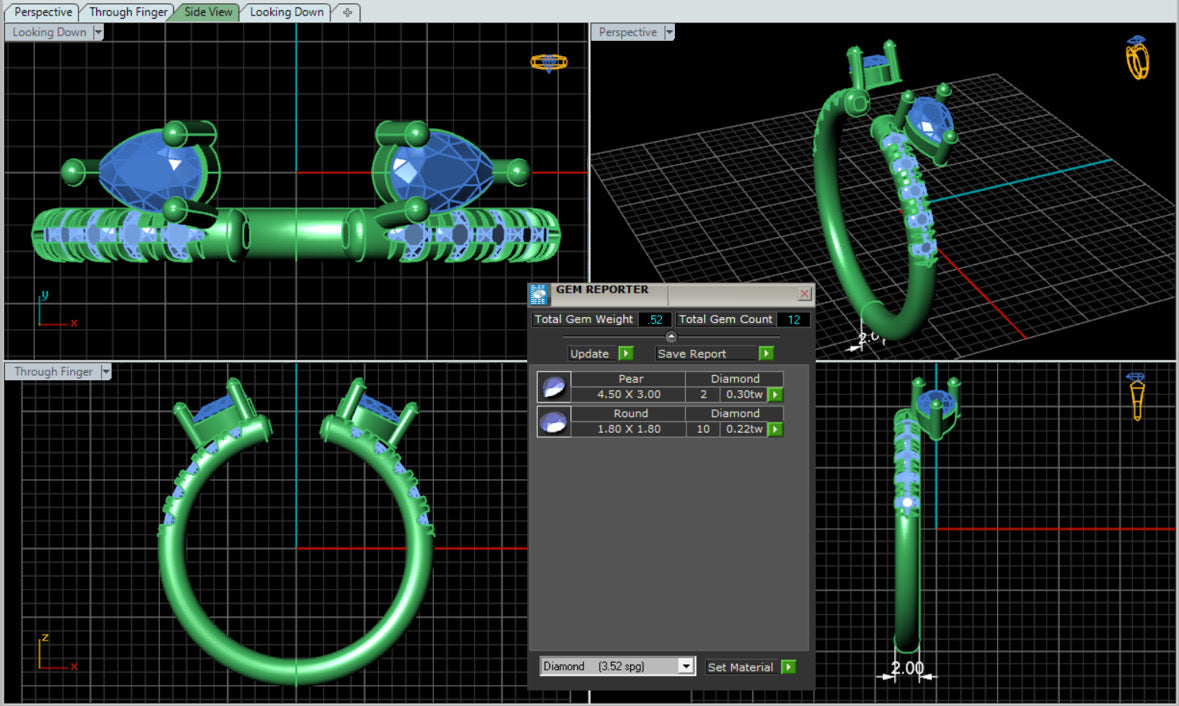1179x706 pixels.
Task: Open the Looking Down viewport dropdown arrow
Action: [x=98, y=32]
